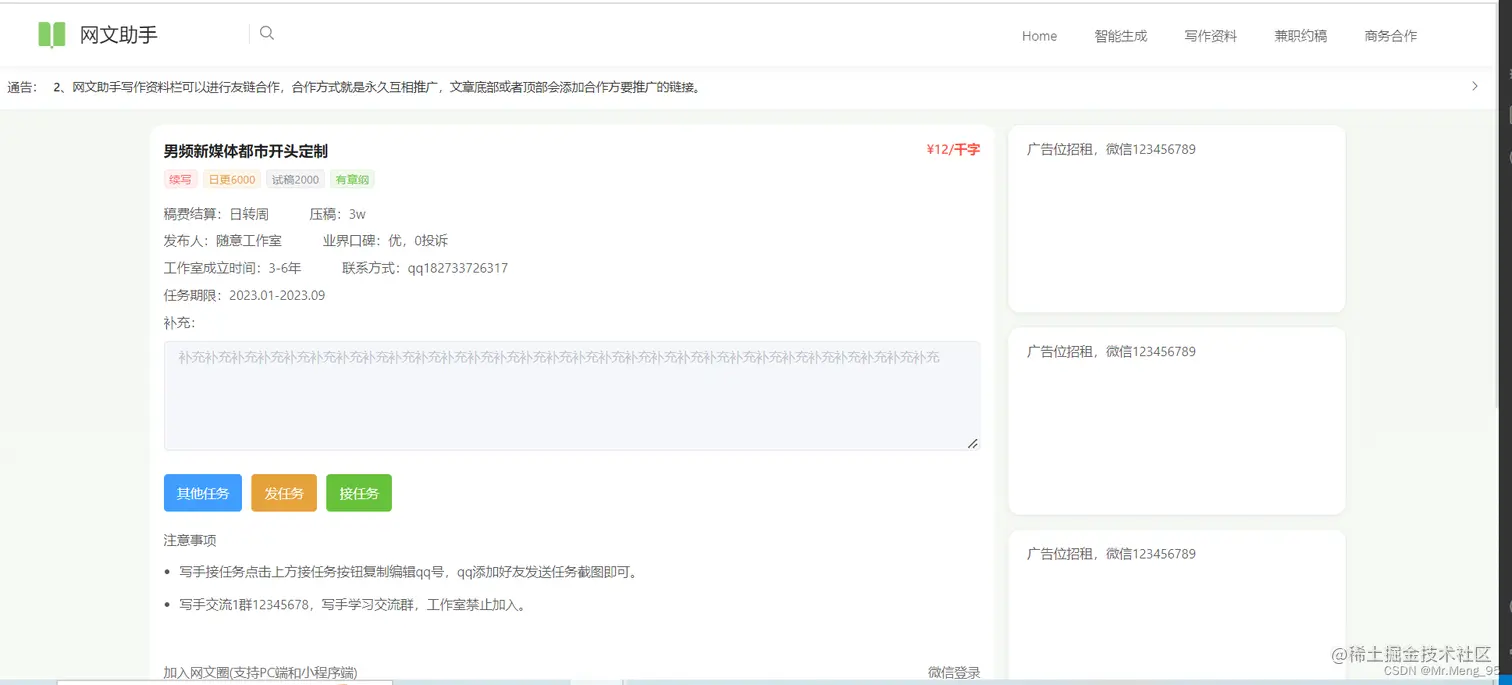1512x685 pixels.
Task: Click the textarea resize handle
Action: (x=971, y=442)
